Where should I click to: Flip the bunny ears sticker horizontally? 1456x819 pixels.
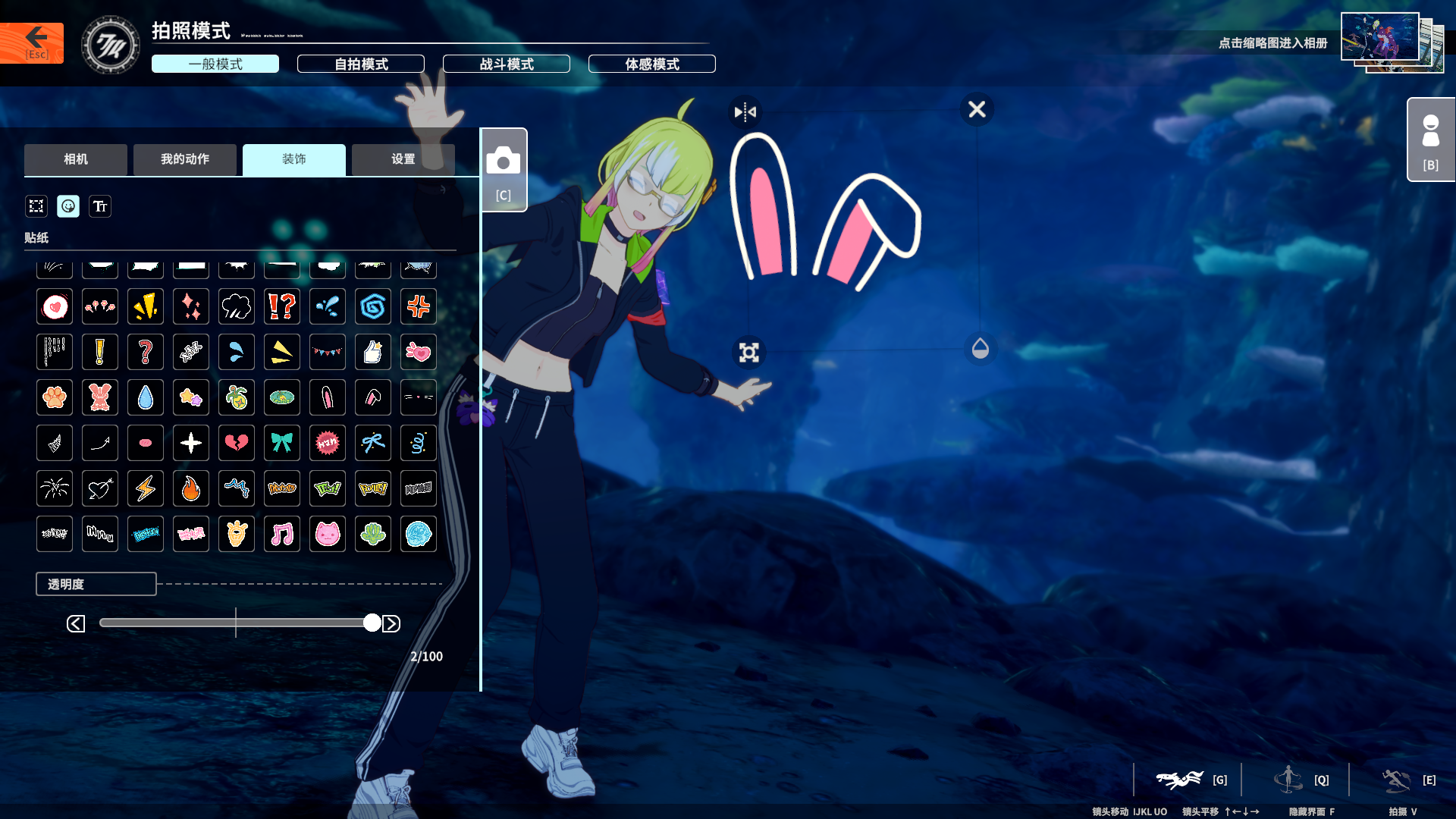click(745, 112)
